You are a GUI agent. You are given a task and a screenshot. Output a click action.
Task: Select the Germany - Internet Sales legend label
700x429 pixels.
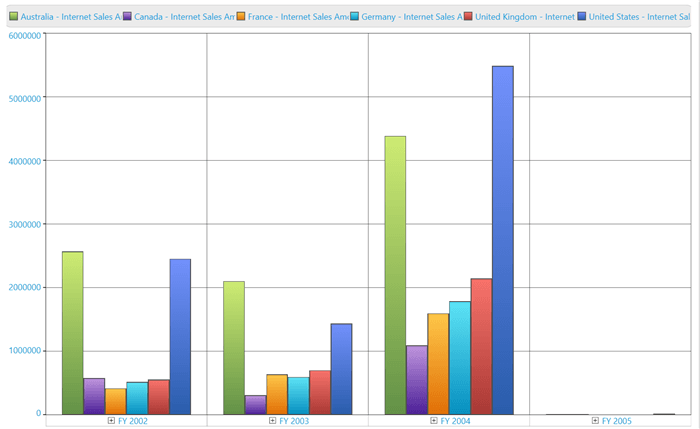412,17
